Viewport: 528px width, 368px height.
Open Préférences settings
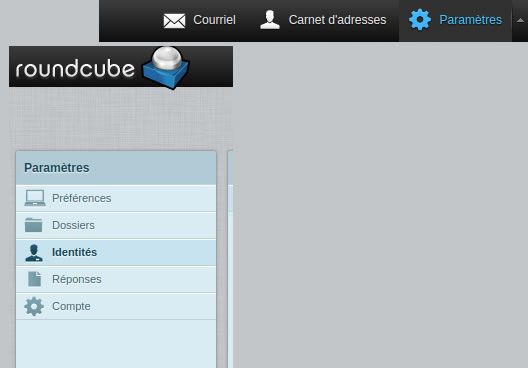[116, 198]
